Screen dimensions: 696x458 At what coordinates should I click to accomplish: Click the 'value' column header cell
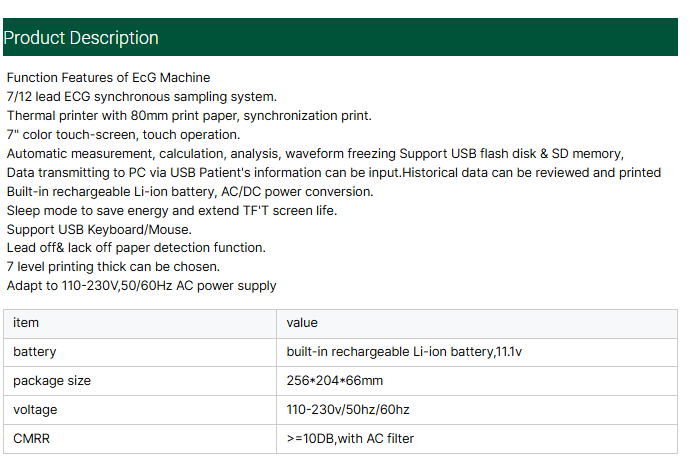(476, 323)
